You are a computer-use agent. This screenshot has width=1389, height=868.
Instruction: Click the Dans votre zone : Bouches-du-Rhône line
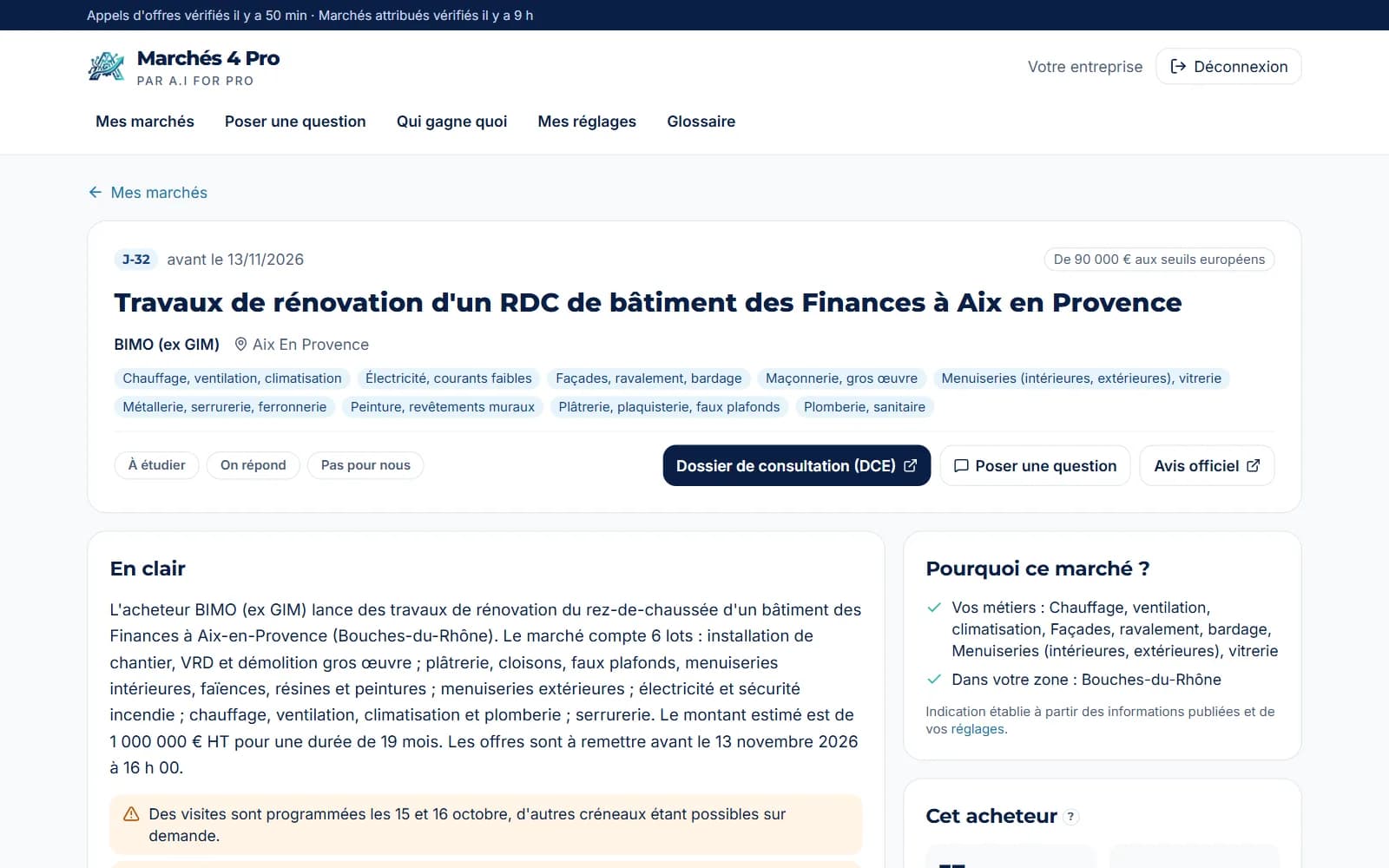(1086, 680)
